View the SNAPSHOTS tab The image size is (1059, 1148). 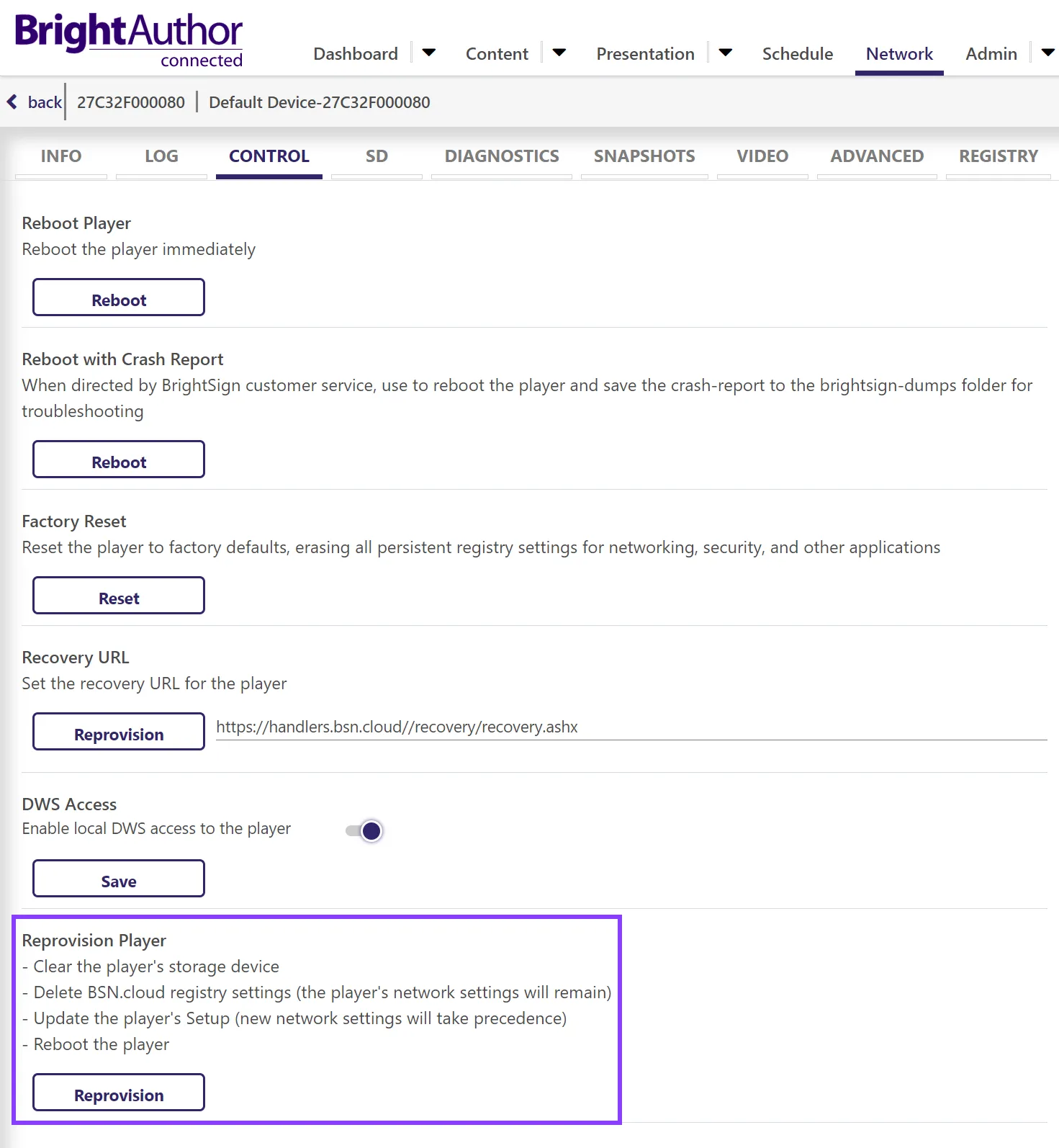644,156
